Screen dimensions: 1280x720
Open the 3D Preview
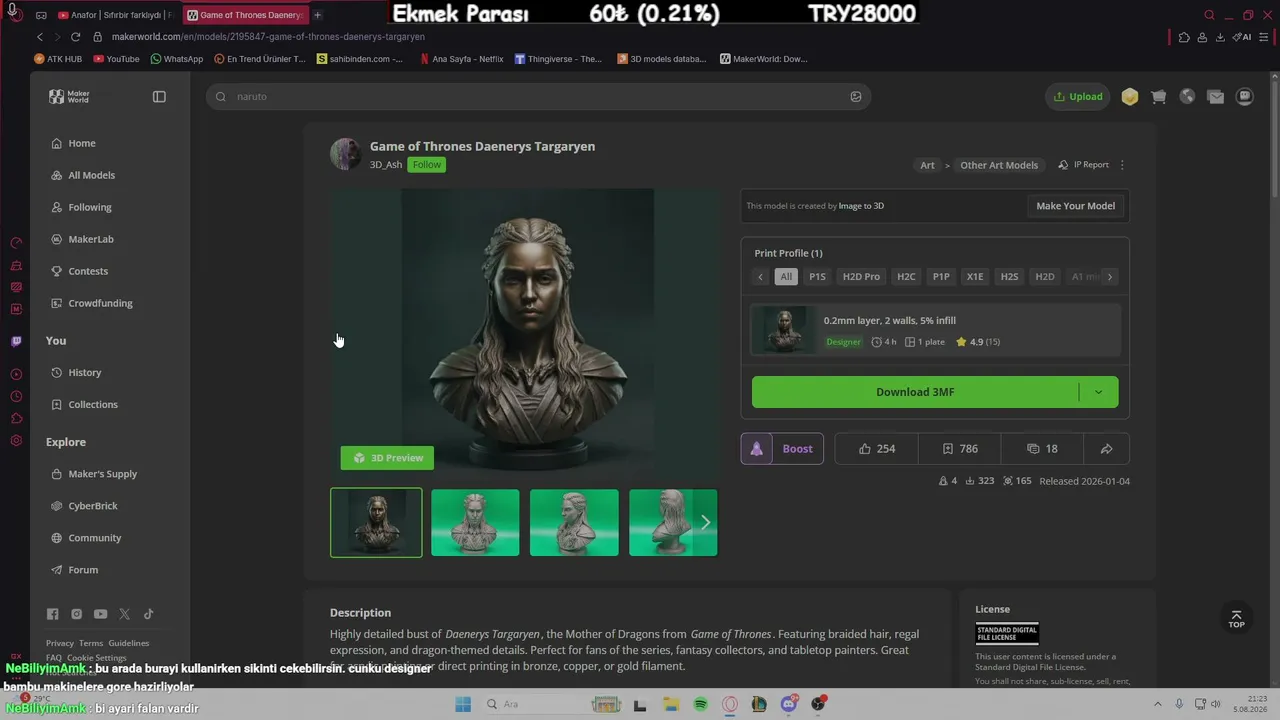click(x=387, y=458)
